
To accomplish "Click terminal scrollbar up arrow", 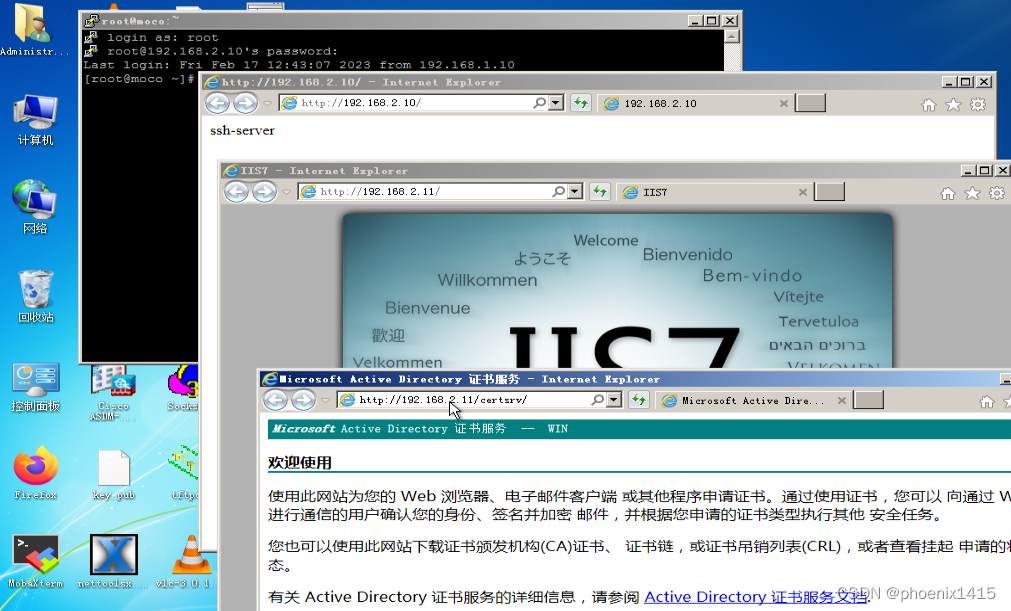I will pos(732,36).
